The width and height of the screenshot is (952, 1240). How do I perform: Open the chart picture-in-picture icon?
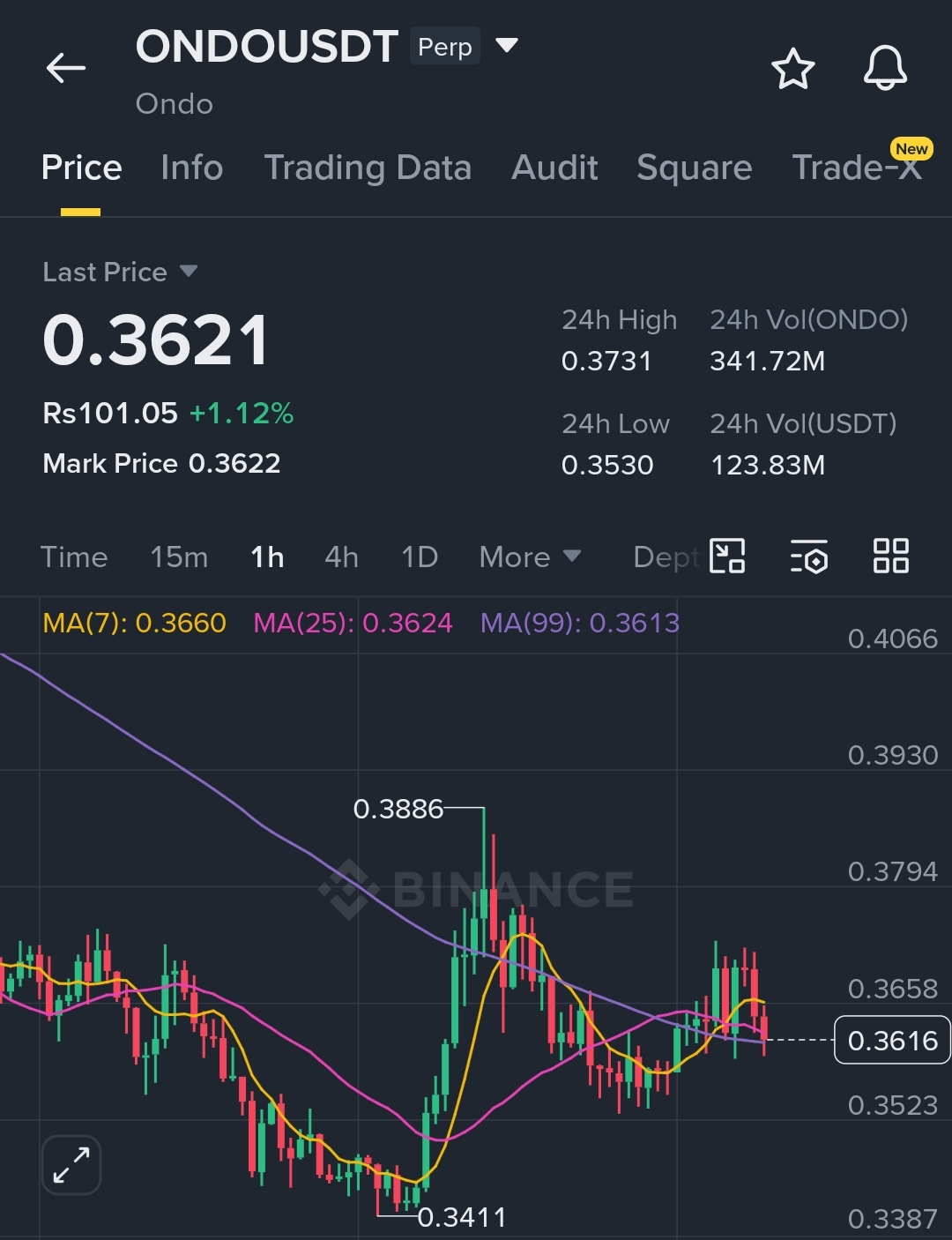click(727, 556)
